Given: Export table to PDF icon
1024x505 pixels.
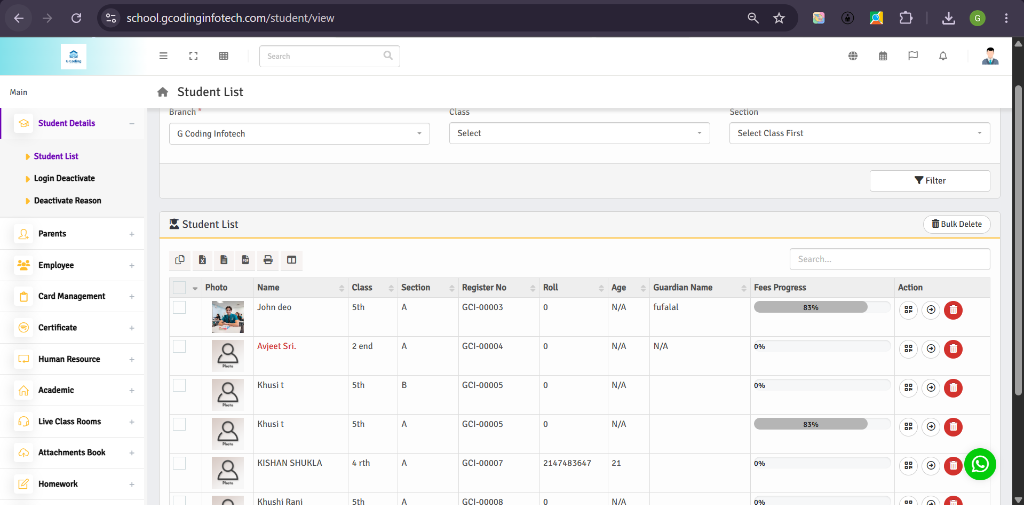Looking at the screenshot, I should coord(246,260).
